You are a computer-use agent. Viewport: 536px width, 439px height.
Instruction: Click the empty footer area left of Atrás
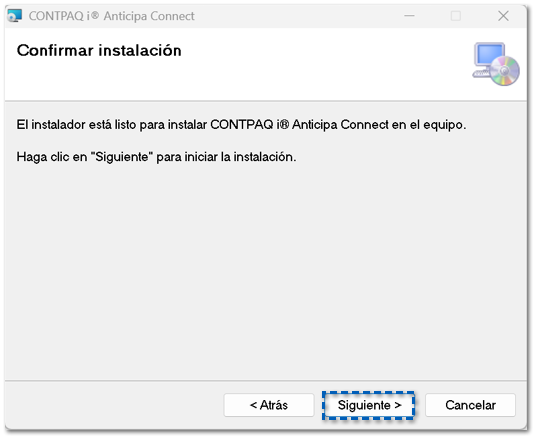(x=113, y=405)
